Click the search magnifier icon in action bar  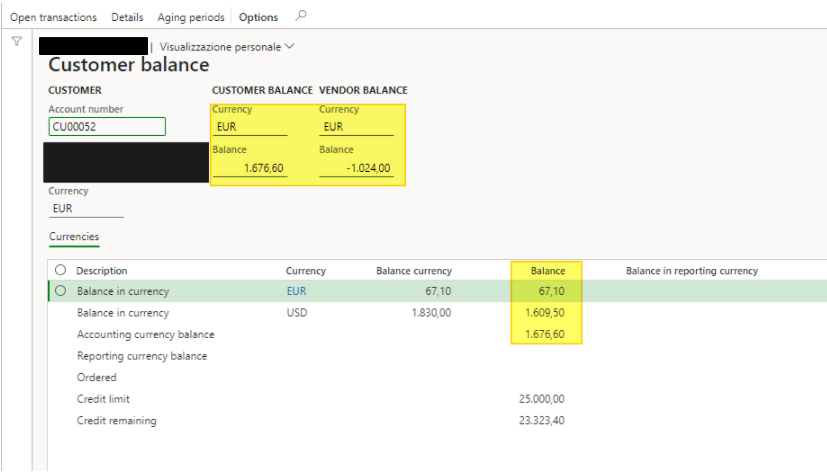point(301,16)
